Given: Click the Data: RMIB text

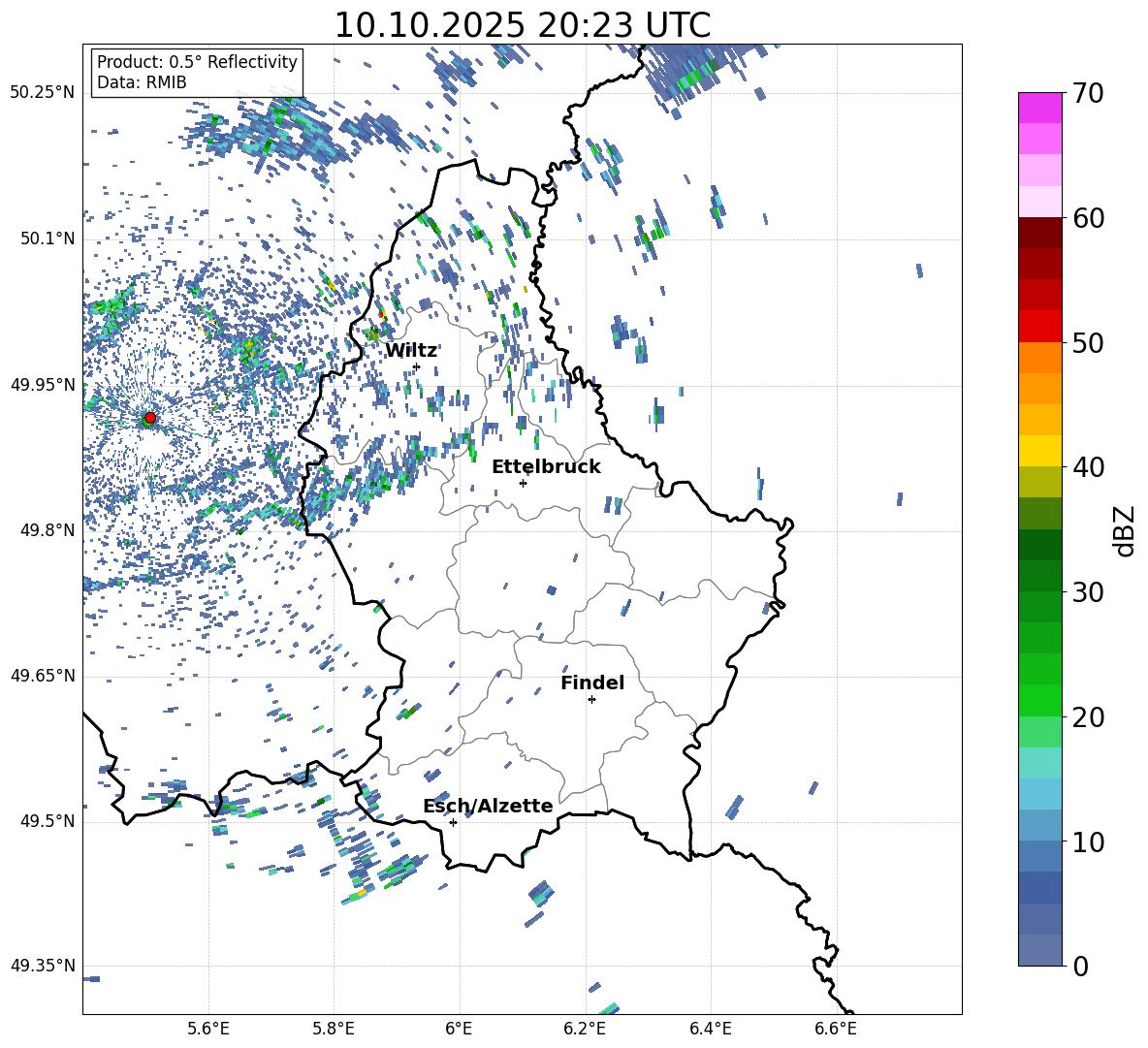Looking at the screenshot, I should tap(142, 82).
